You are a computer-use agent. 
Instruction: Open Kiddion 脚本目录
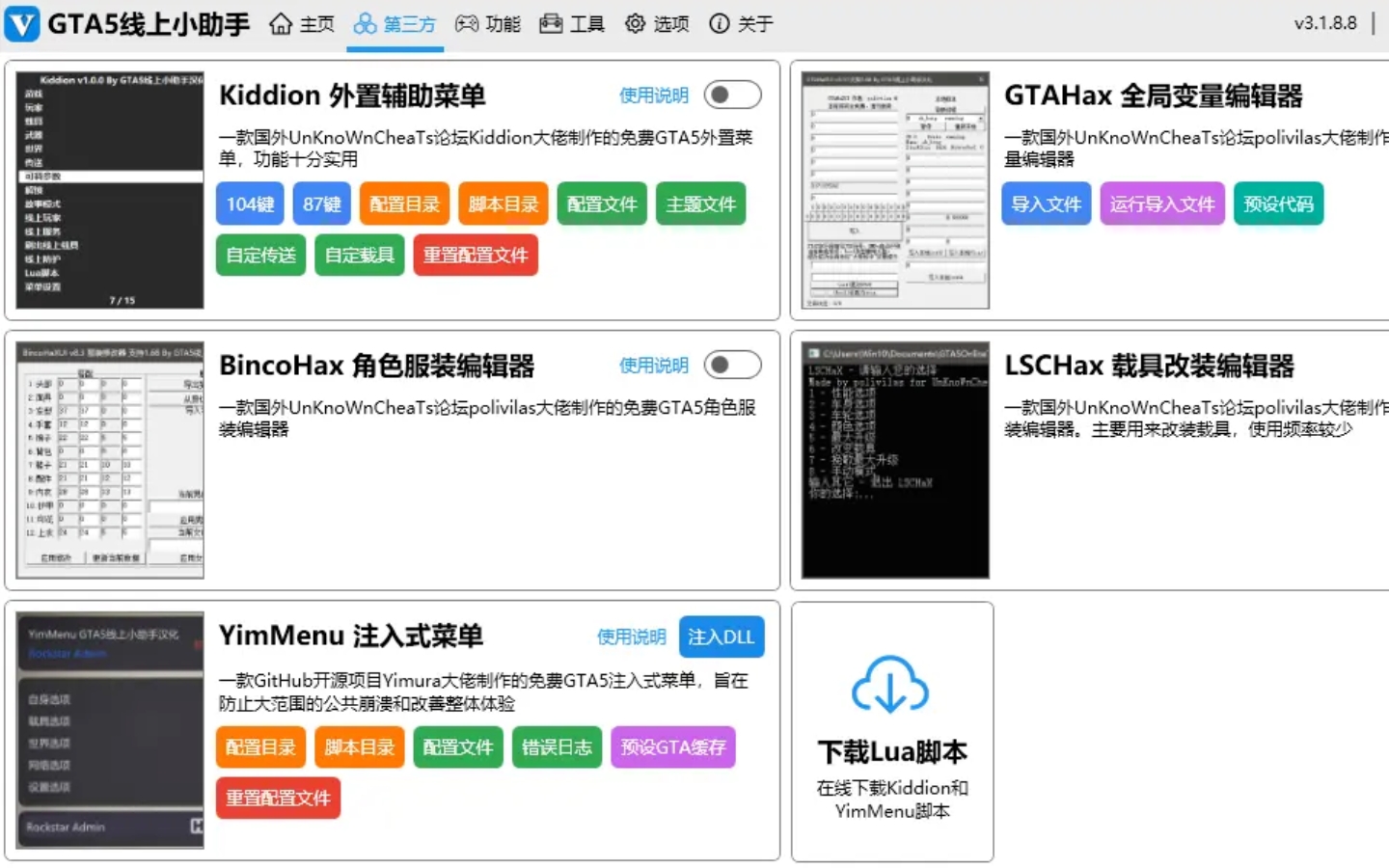click(504, 203)
